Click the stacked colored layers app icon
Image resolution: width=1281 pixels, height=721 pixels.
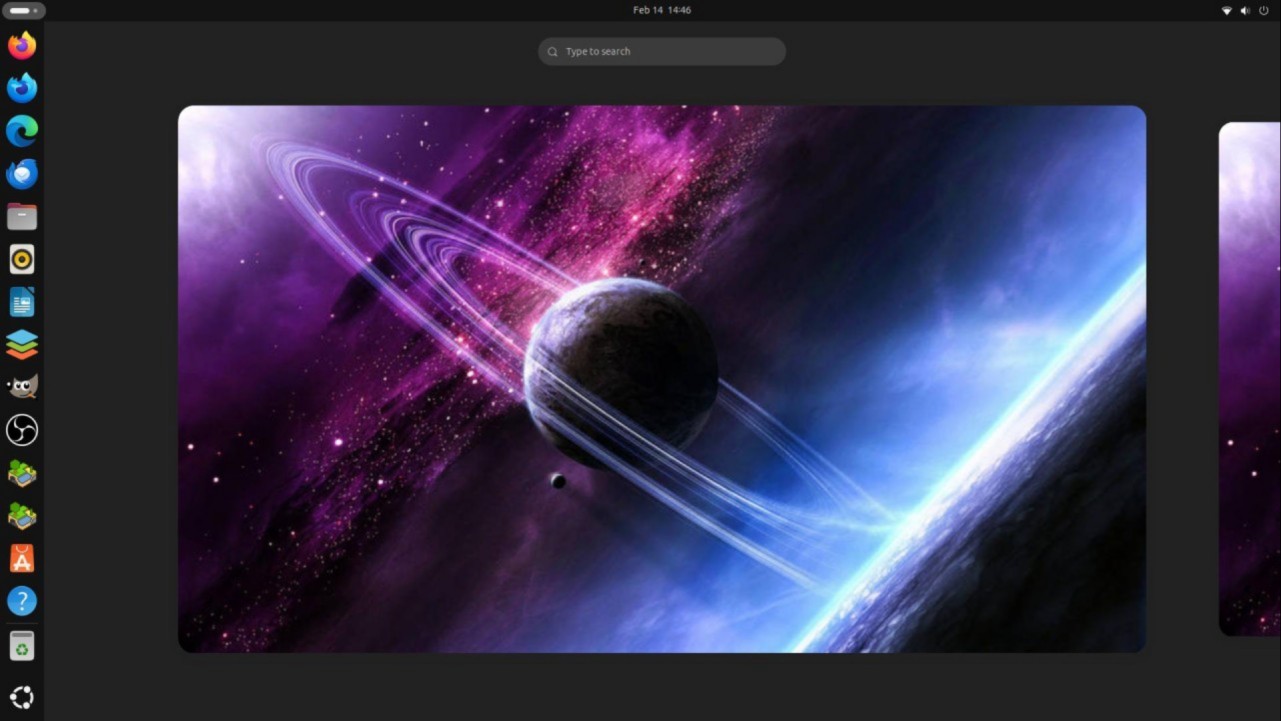[x=22, y=345]
